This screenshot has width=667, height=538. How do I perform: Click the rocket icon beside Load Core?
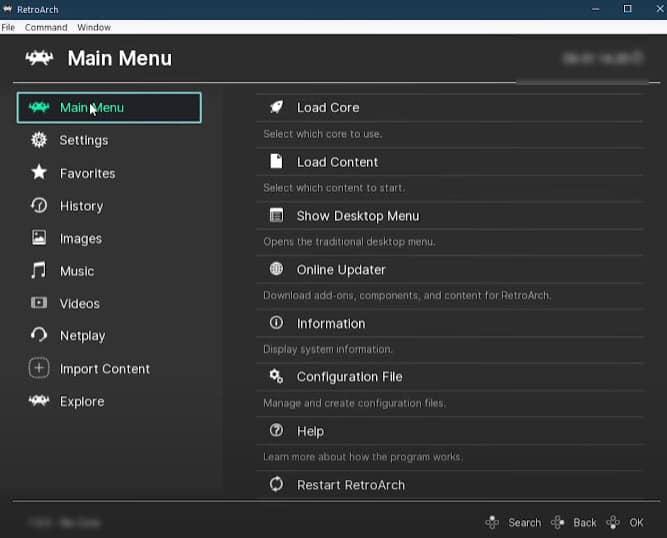click(x=276, y=107)
